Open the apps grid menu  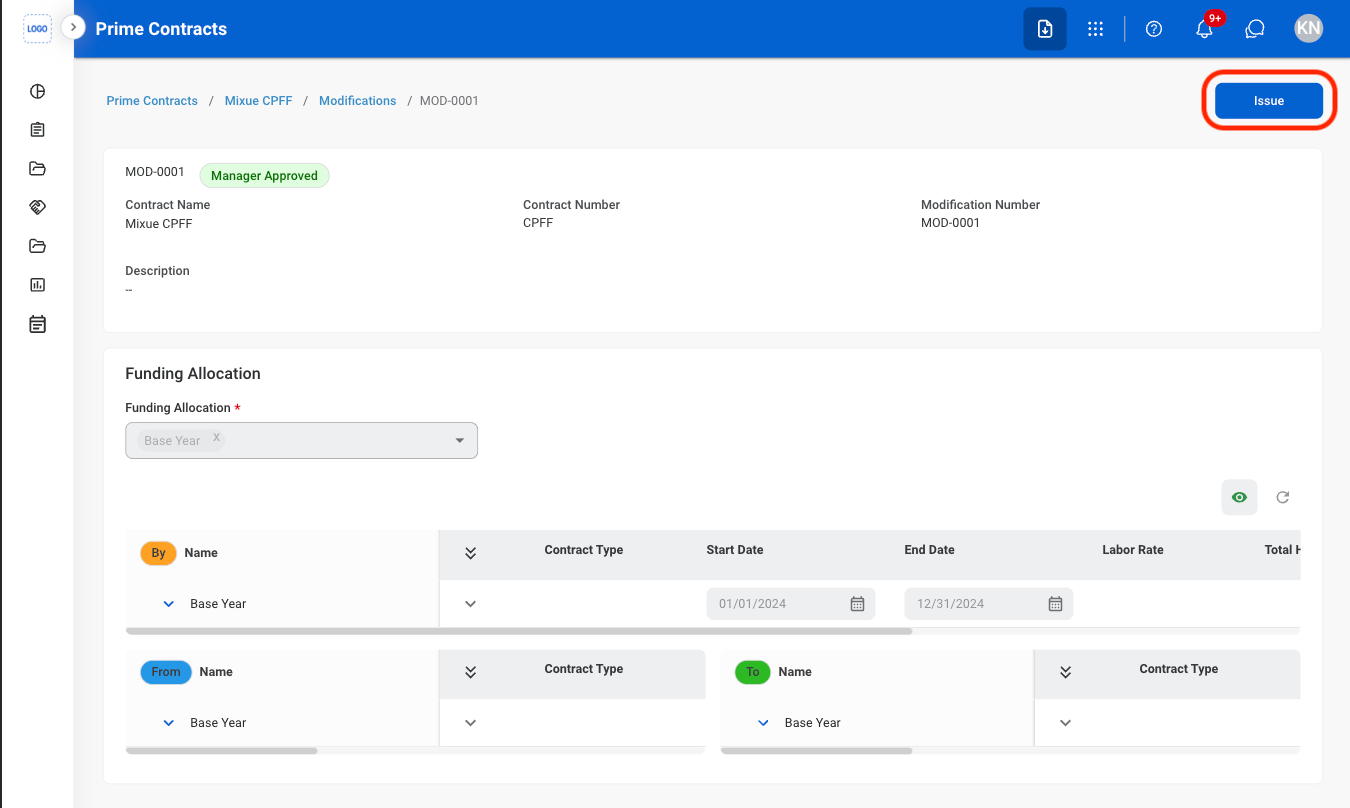click(1095, 29)
